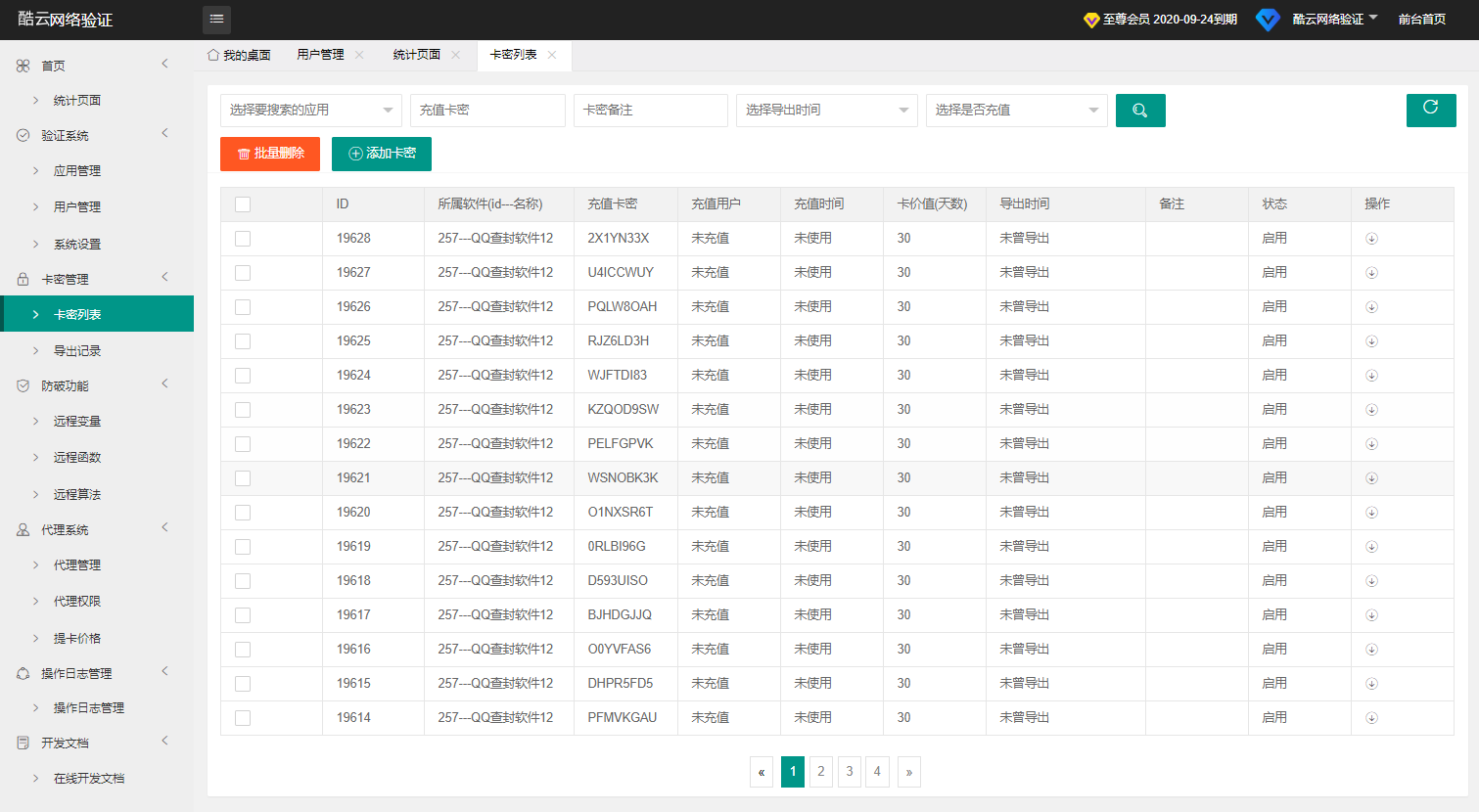Open 前台首页 link in the header
Viewport: 1479px width, 812px height.
(x=1421, y=18)
